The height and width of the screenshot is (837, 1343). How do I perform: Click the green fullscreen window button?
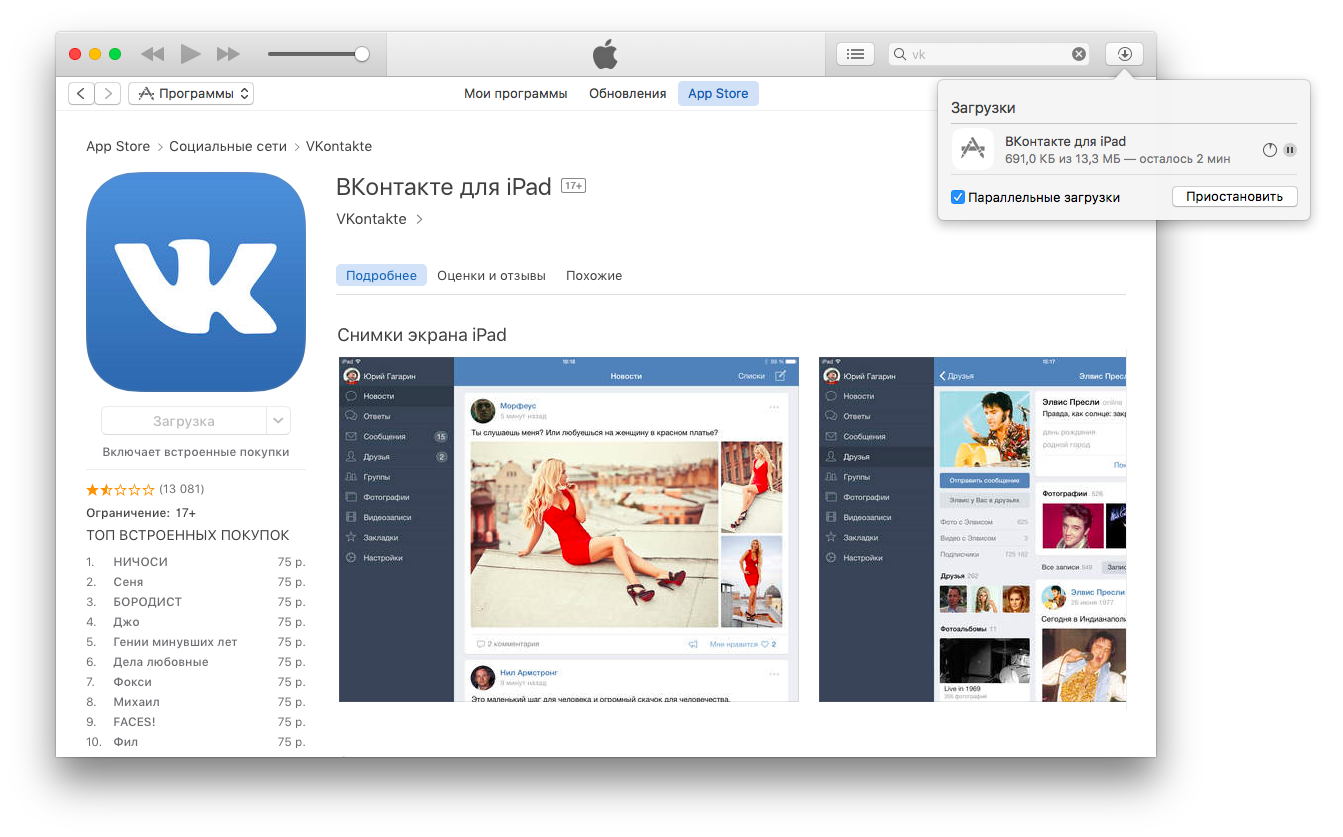tap(115, 54)
